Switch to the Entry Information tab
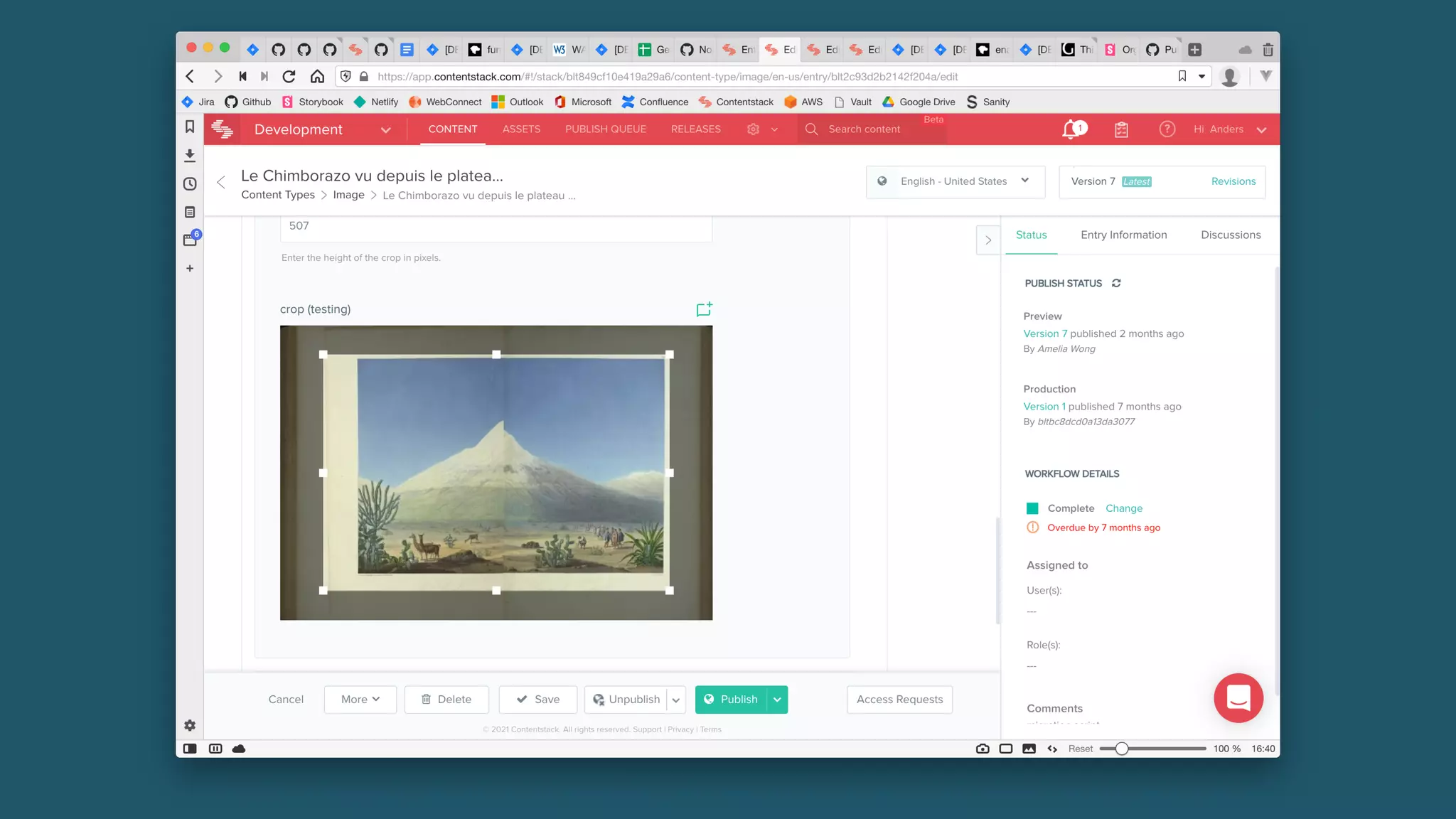 [x=1123, y=235]
